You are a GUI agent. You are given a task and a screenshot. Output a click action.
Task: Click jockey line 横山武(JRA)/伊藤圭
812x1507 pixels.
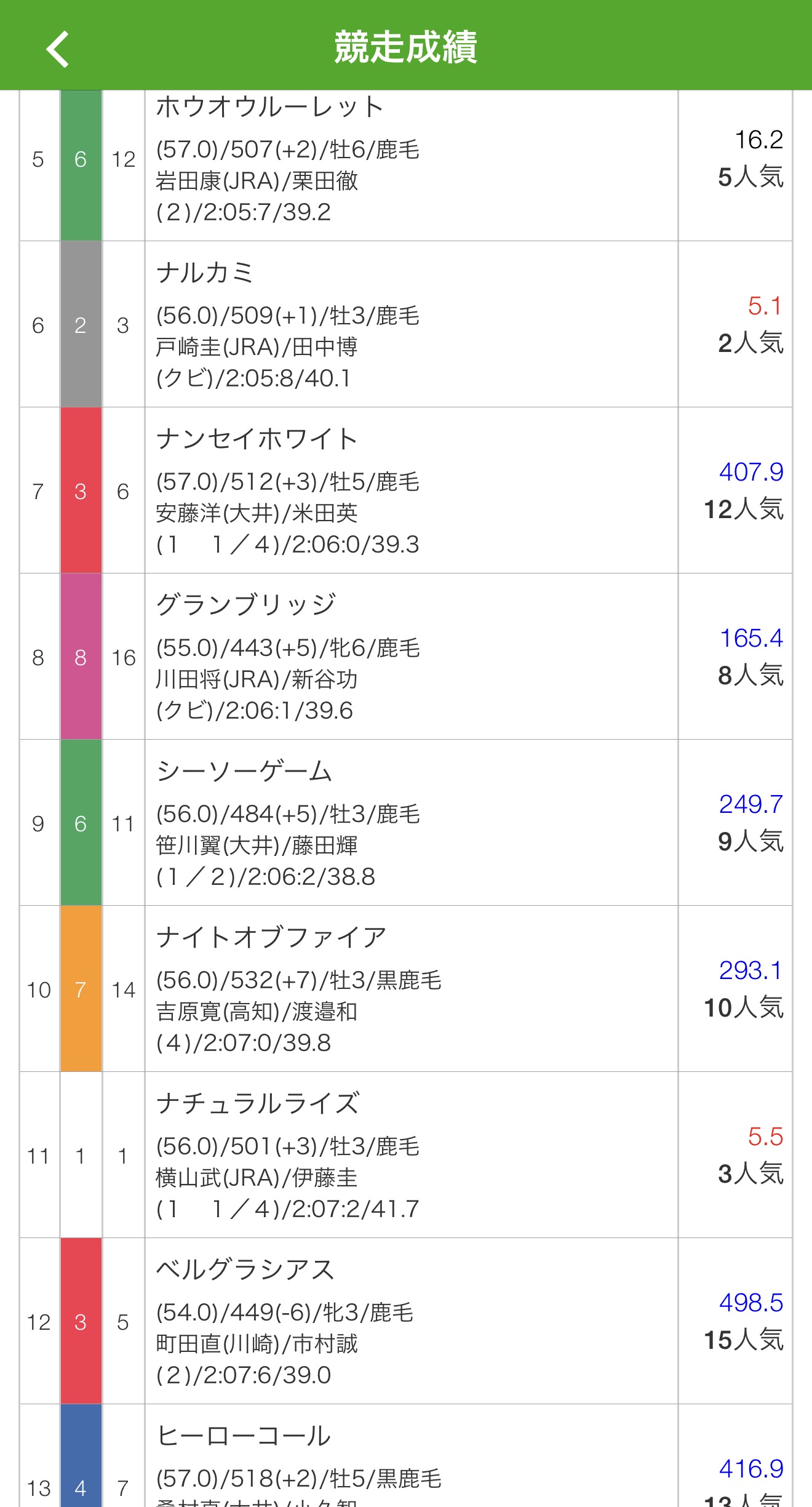[x=257, y=1178]
